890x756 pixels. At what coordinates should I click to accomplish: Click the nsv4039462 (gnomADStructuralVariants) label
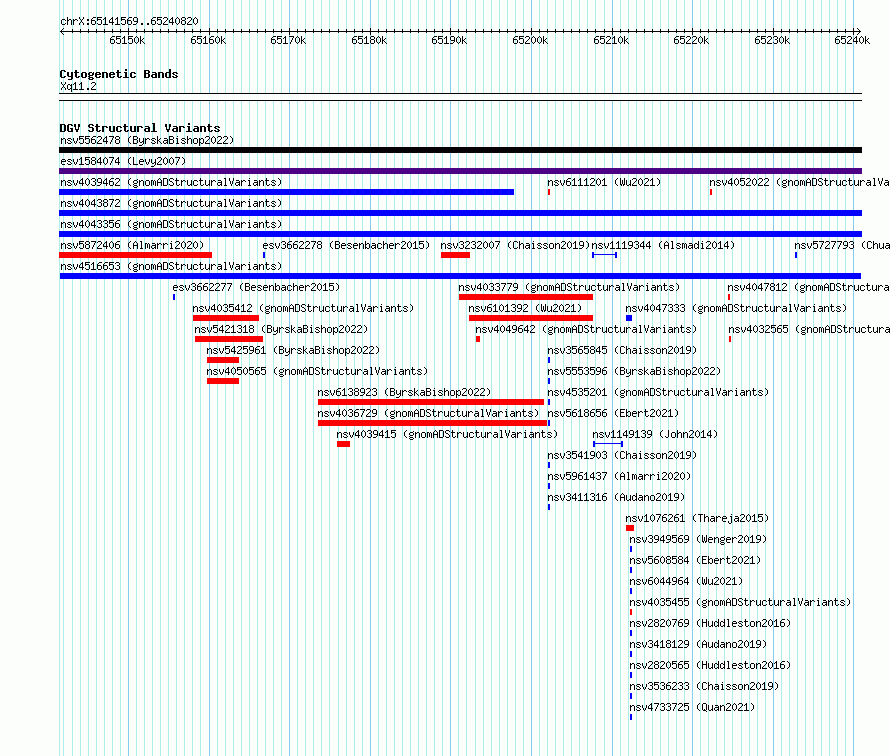(171, 182)
